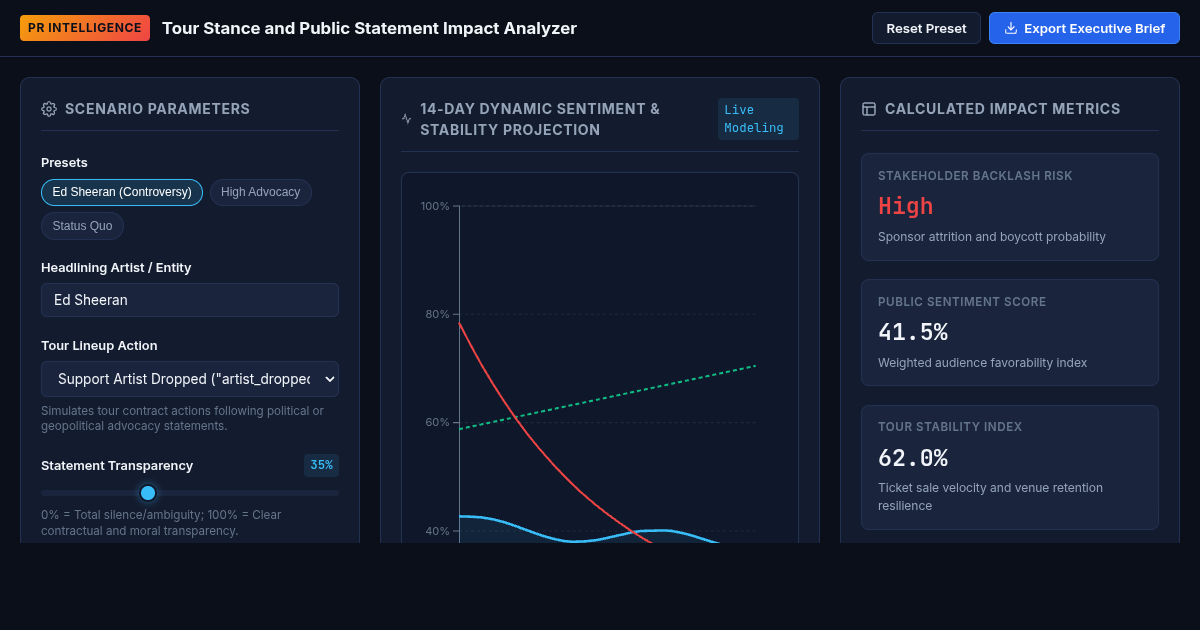The image size is (1200, 630).
Task: Choose the Status Quo preset
Action: pos(82,226)
